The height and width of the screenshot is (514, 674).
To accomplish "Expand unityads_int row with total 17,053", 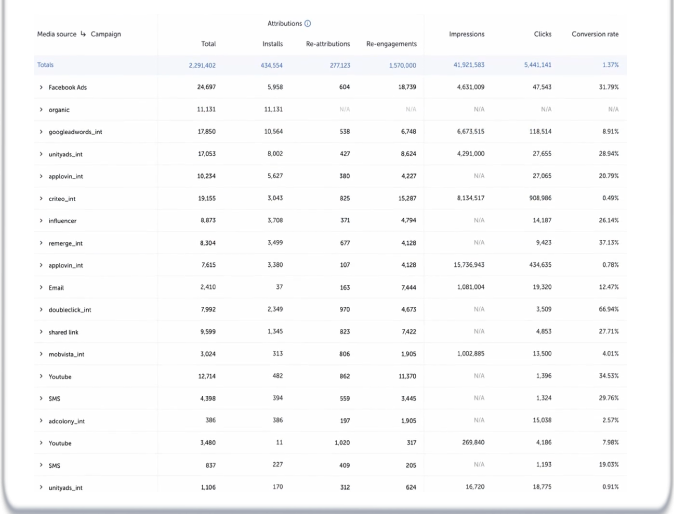I will [41, 154].
